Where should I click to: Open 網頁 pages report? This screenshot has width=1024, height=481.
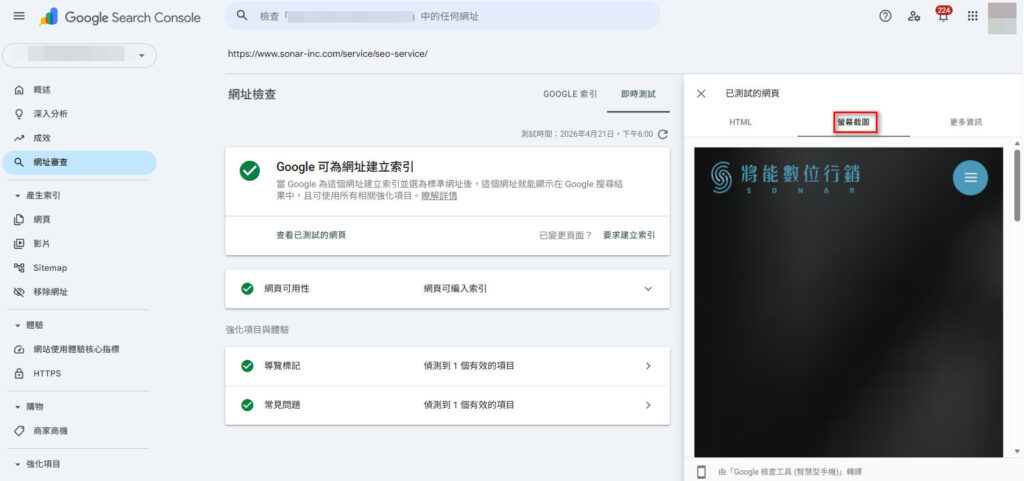(x=79, y=220)
